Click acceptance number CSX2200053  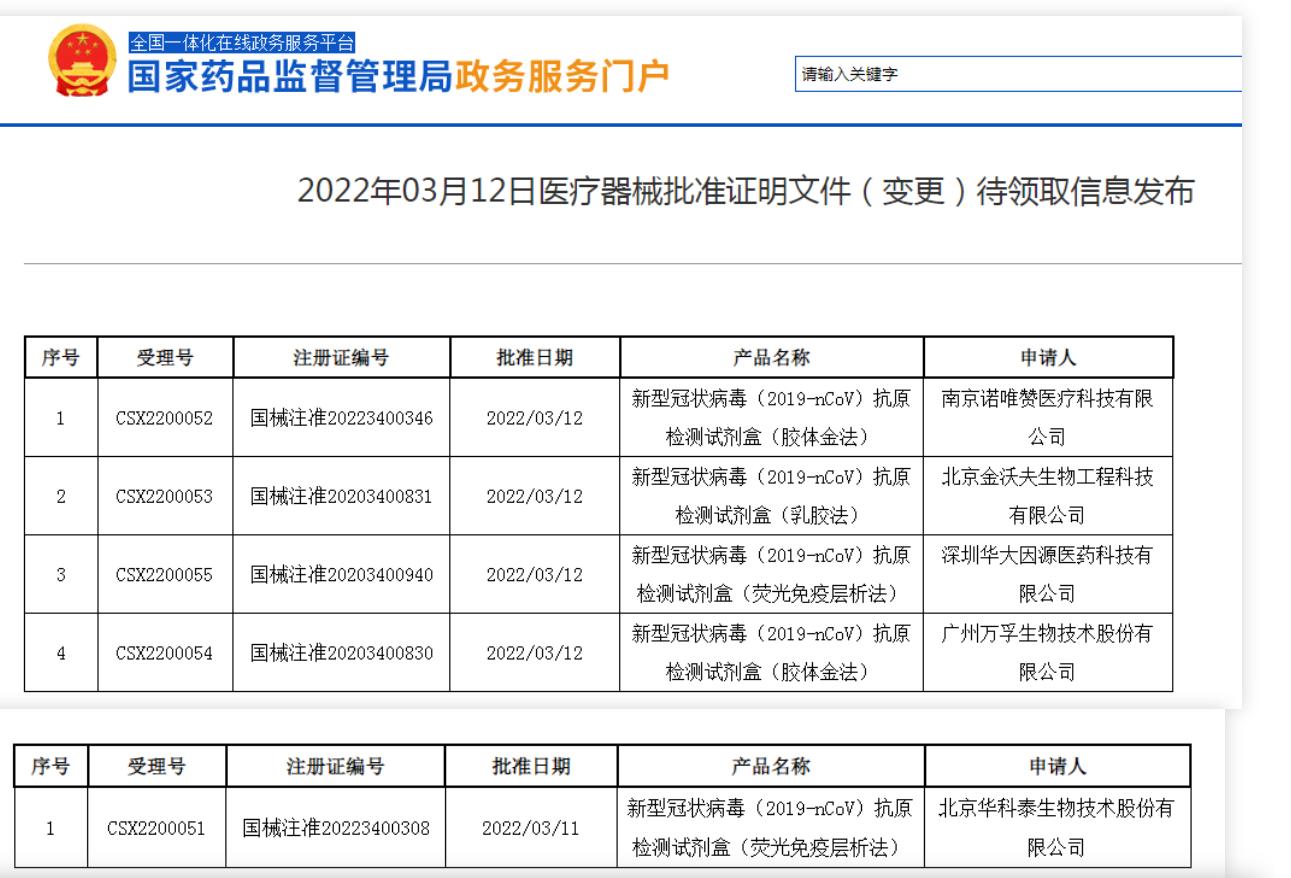pyautogui.click(x=164, y=497)
